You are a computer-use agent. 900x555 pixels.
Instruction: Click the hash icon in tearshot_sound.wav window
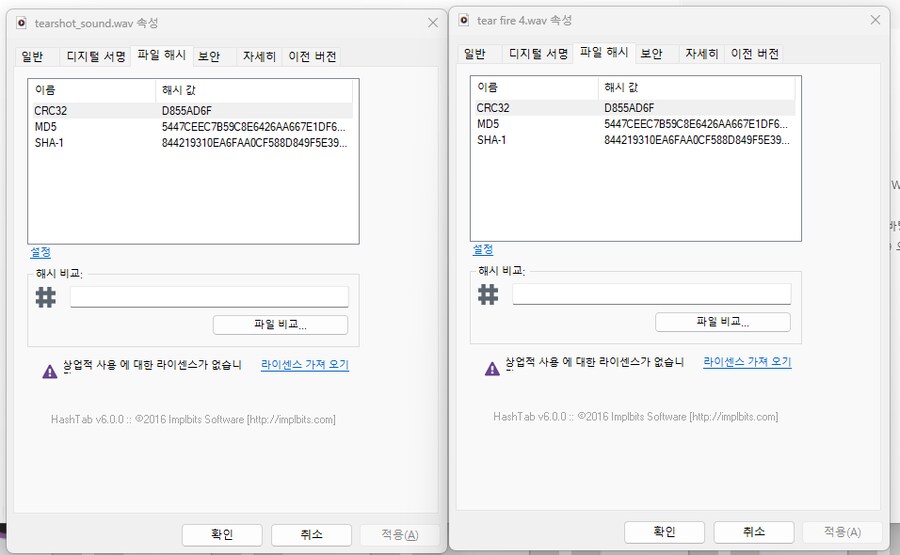pyautogui.click(x=46, y=297)
